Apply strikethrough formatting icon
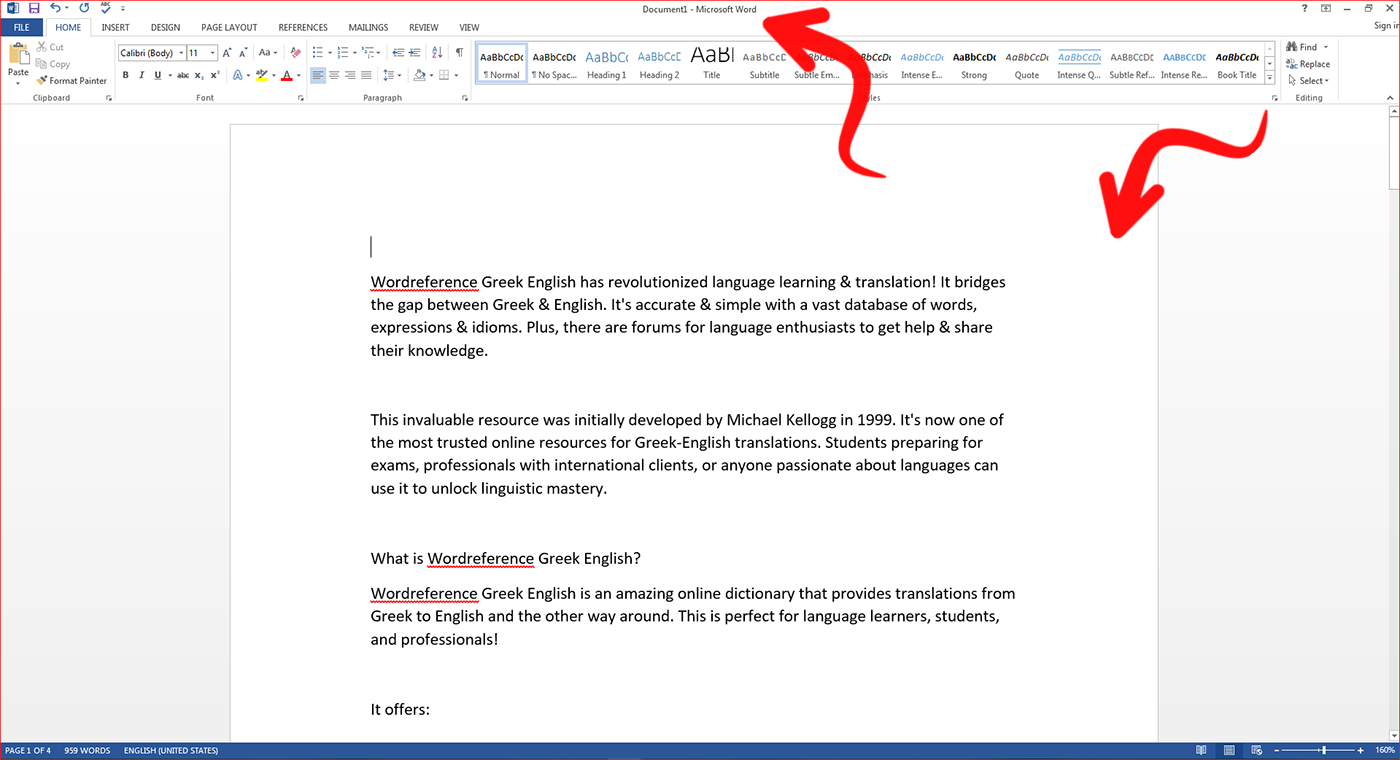The width and height of the screenshot is (1400, 760). (x=182, y=75)
